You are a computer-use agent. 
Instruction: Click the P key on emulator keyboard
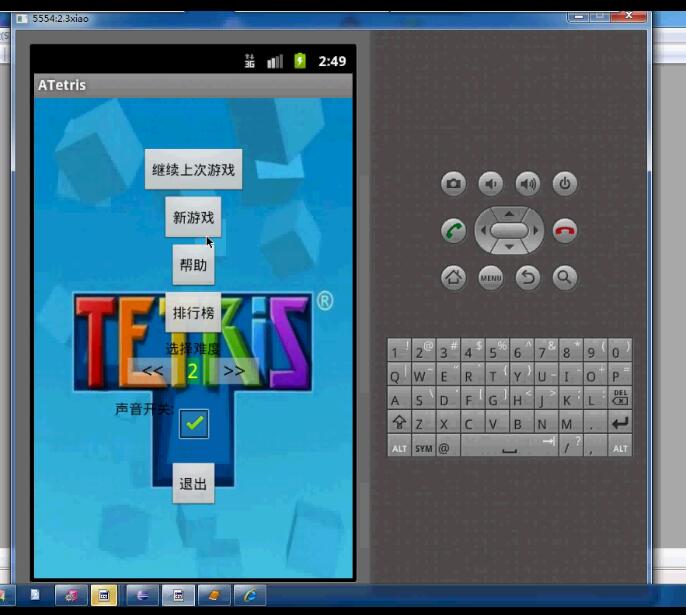[x=620, y=375]
